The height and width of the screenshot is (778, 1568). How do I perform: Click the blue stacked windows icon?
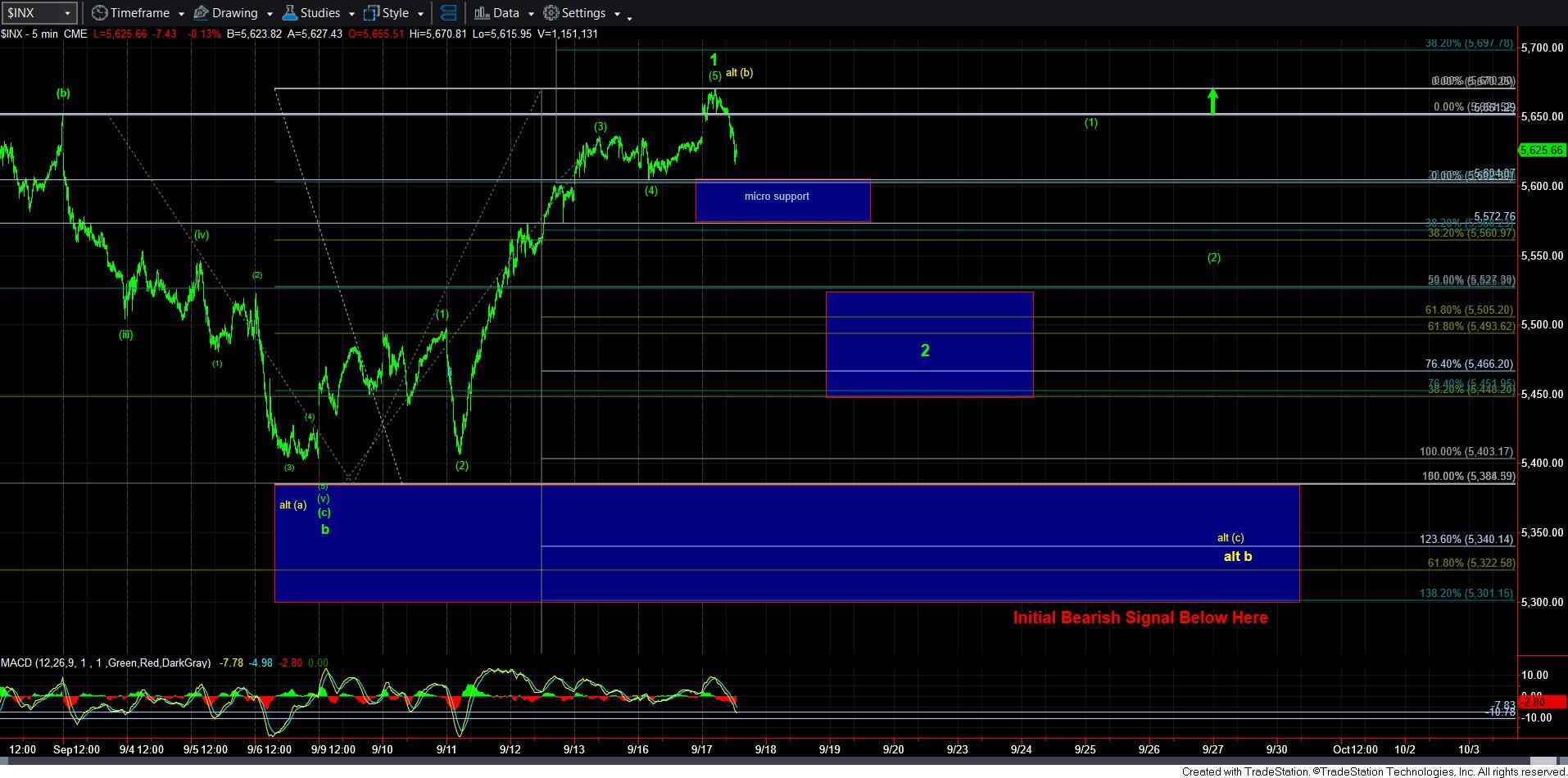click(448, 13)
